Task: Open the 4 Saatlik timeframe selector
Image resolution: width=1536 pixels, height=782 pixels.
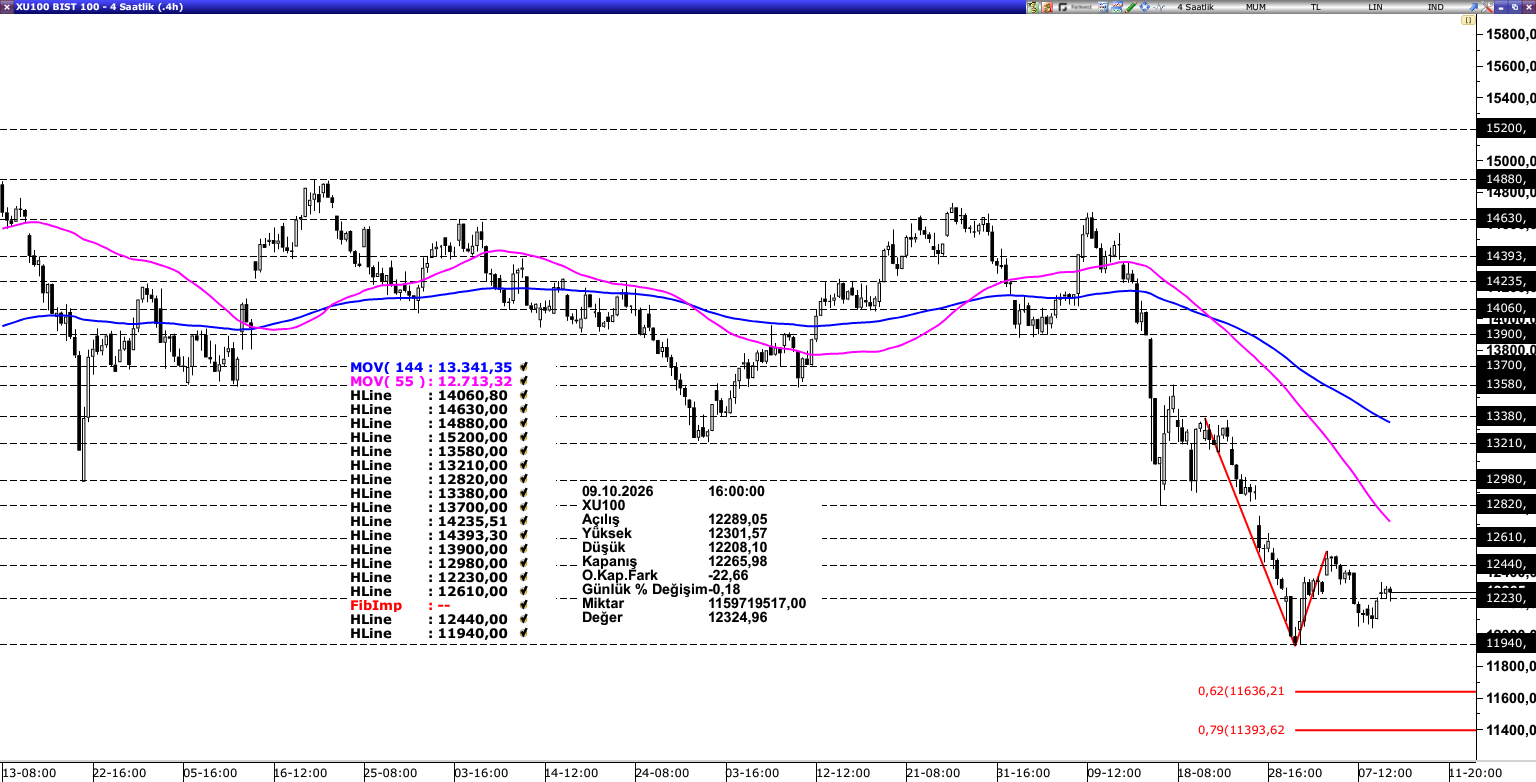Action: coord(1195,7)
